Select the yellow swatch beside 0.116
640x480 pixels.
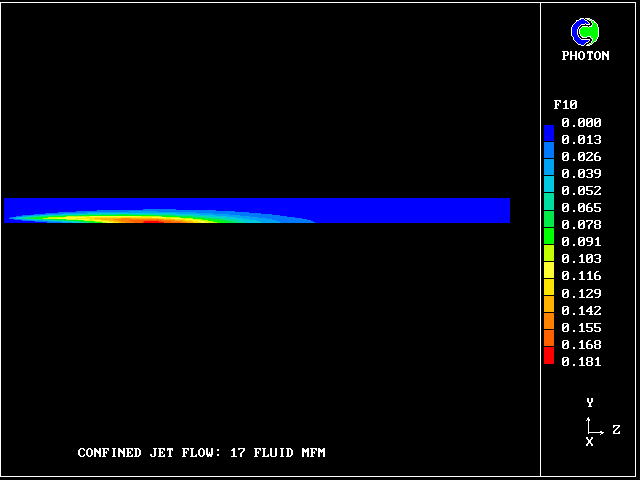(x=548, y=270)
